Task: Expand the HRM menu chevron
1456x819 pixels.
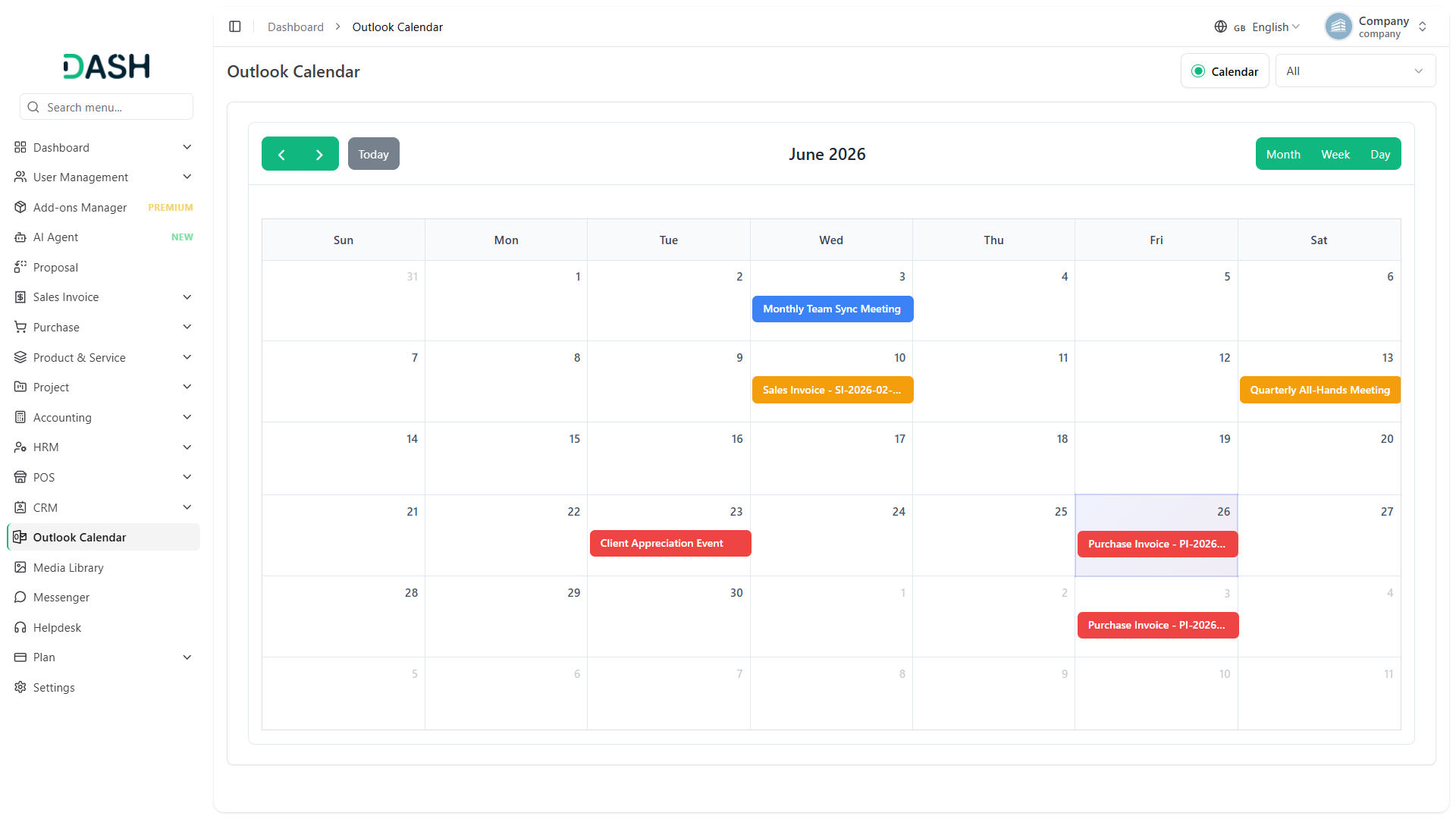Action: click(187, 447)
